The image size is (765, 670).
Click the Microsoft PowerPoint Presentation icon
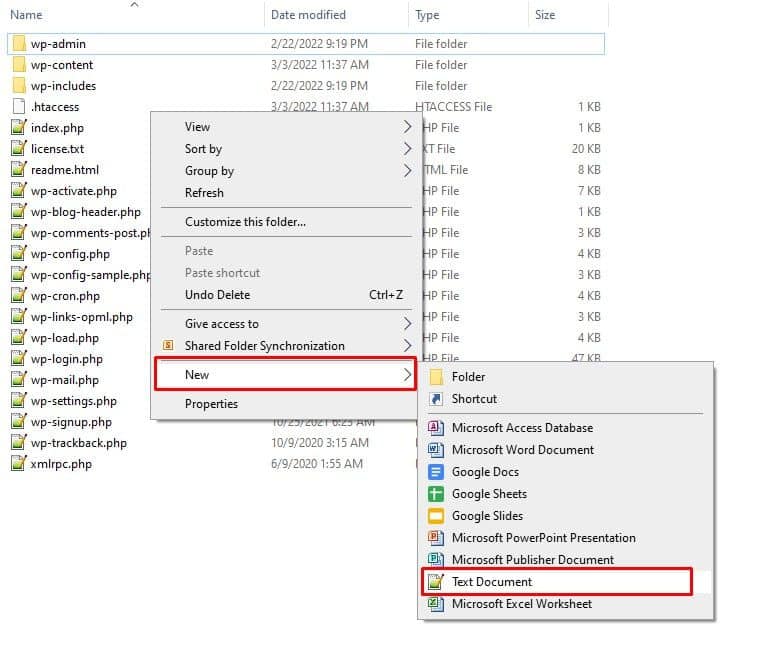(x=435, y=538)
